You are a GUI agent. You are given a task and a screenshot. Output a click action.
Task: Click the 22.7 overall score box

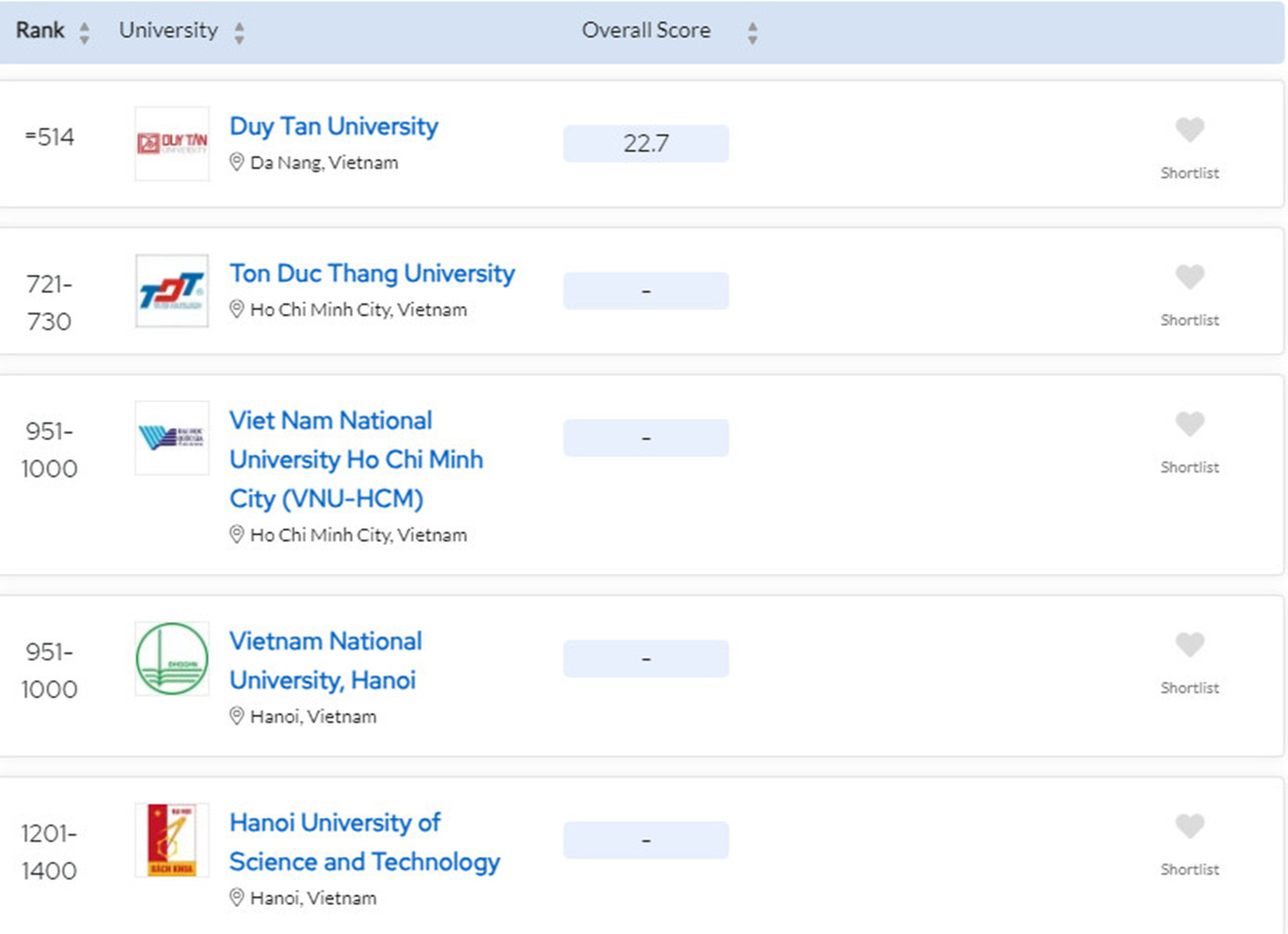[x=646, y=144]
